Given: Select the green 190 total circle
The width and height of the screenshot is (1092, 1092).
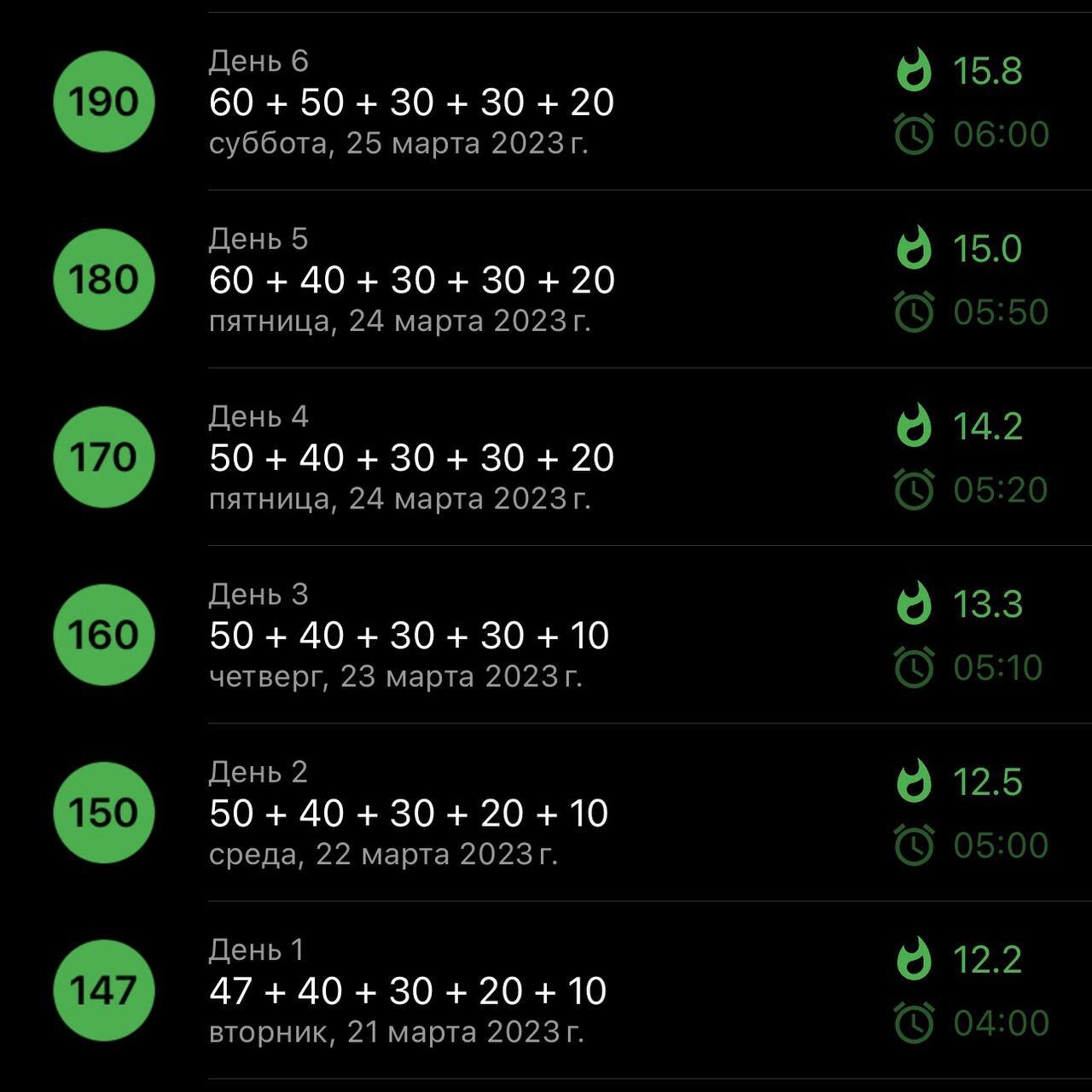Looking at the screenshot, I should (103, 102).
